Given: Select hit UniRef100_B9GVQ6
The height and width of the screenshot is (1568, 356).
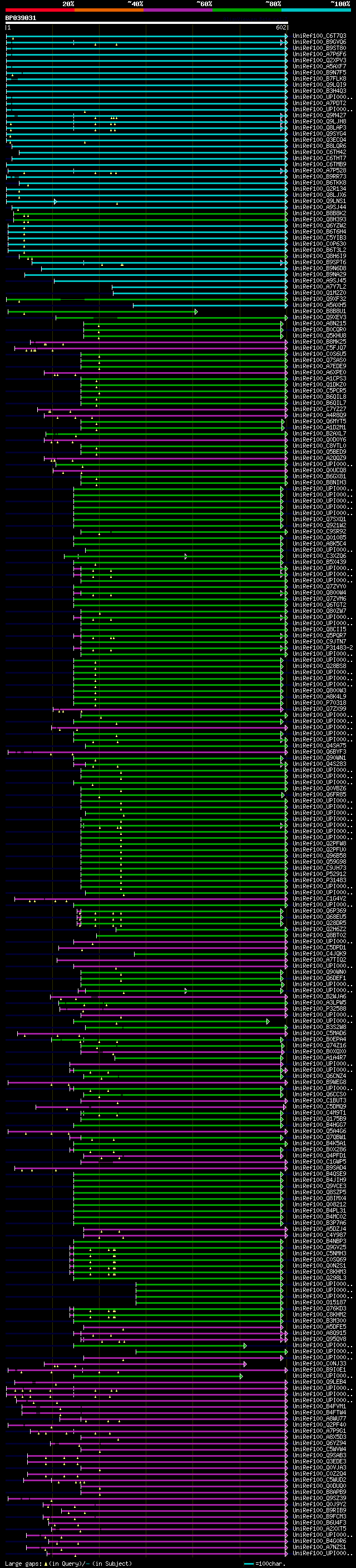Looking at the screenshot, I should 319,42.
